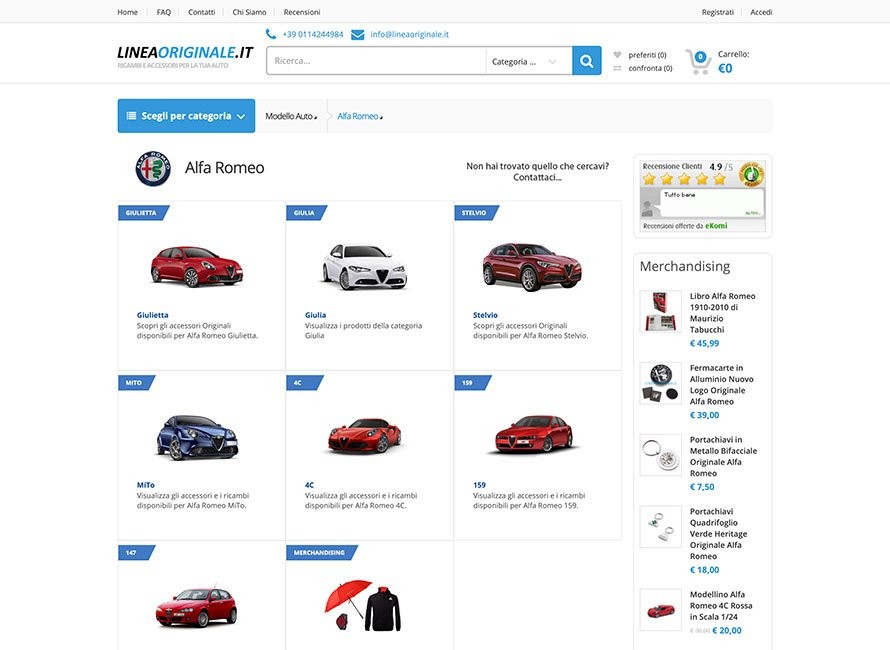Image resolution: width=890 pixels, height=650 pixels.
Task: Expand the Scegli per categoria menu
Action: pyautogui.click(x=186, y=116)
